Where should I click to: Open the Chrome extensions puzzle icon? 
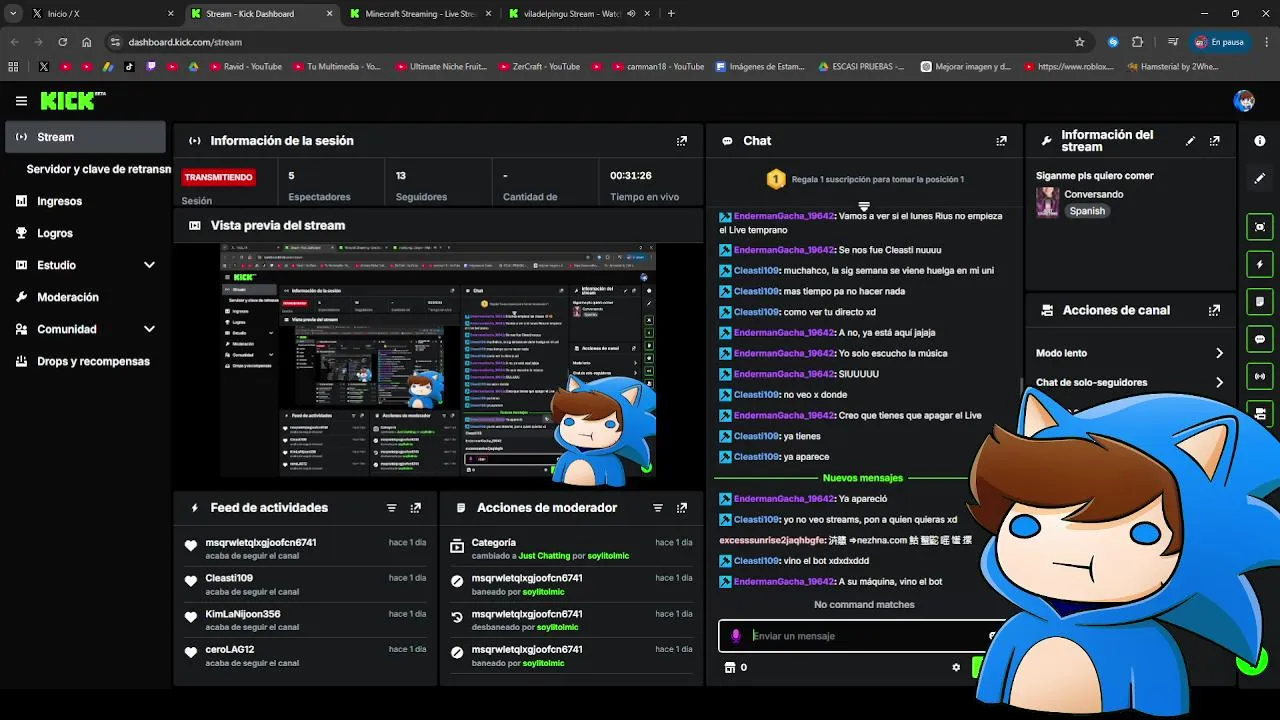pos(1137,42)
